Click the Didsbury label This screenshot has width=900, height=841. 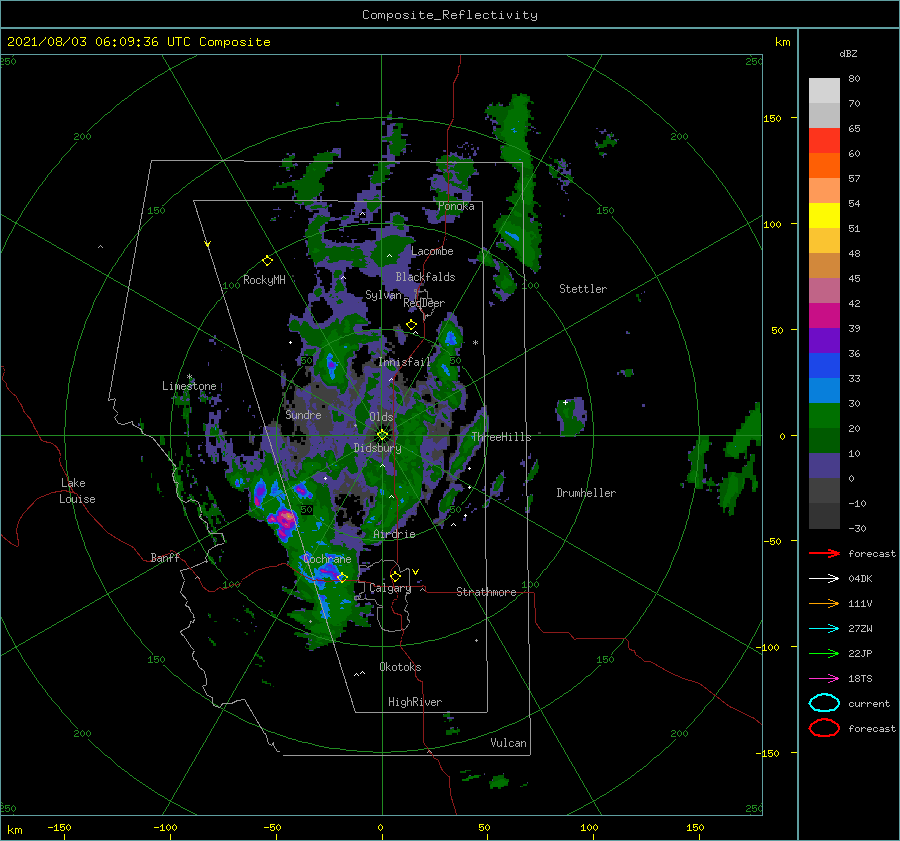(x=377, y=448)
